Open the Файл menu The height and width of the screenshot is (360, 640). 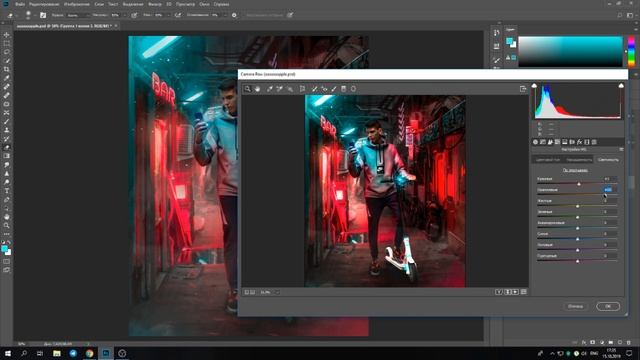click(20, 4)
